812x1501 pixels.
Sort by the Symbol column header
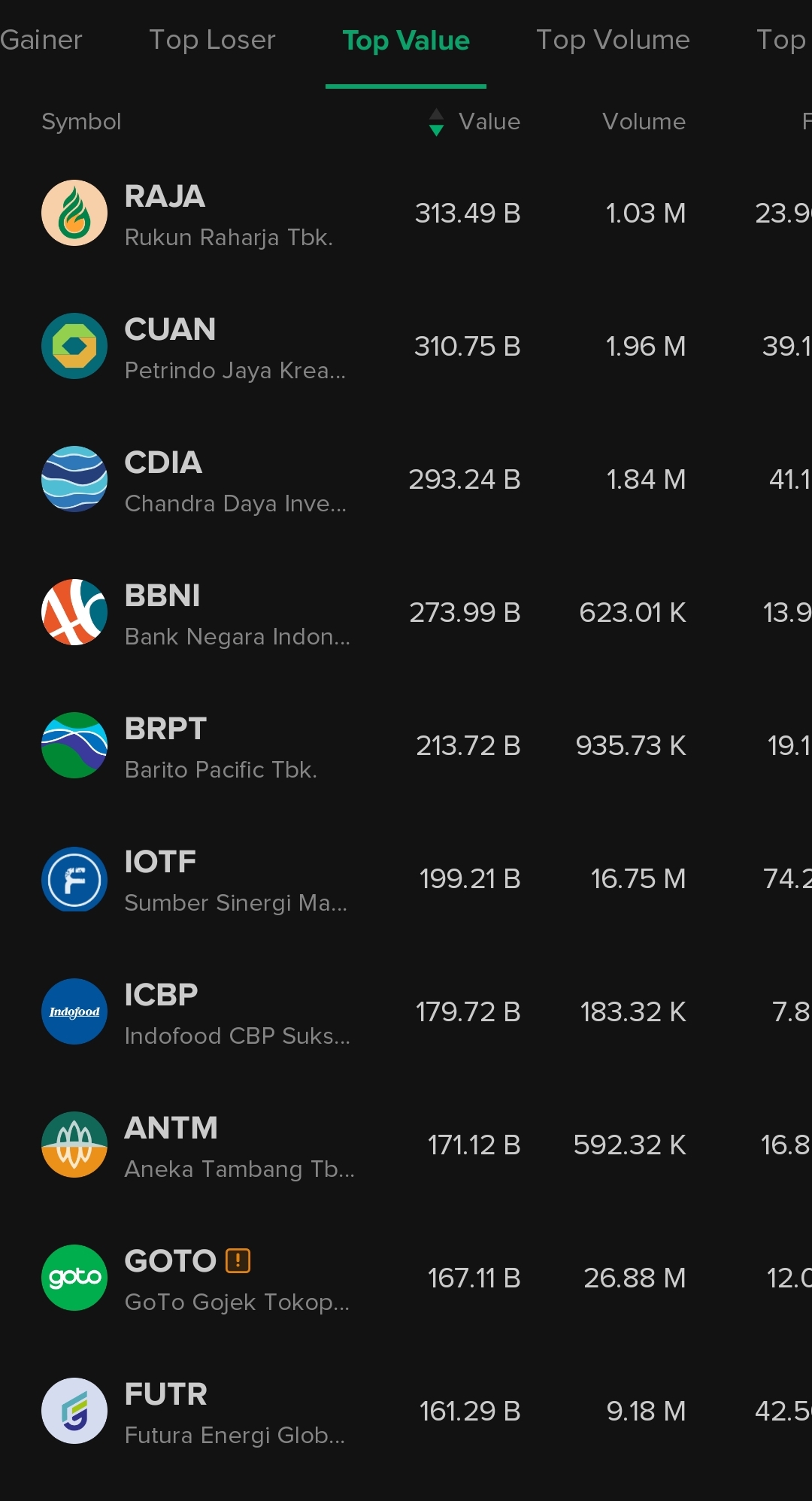click(x=81, y=122)
